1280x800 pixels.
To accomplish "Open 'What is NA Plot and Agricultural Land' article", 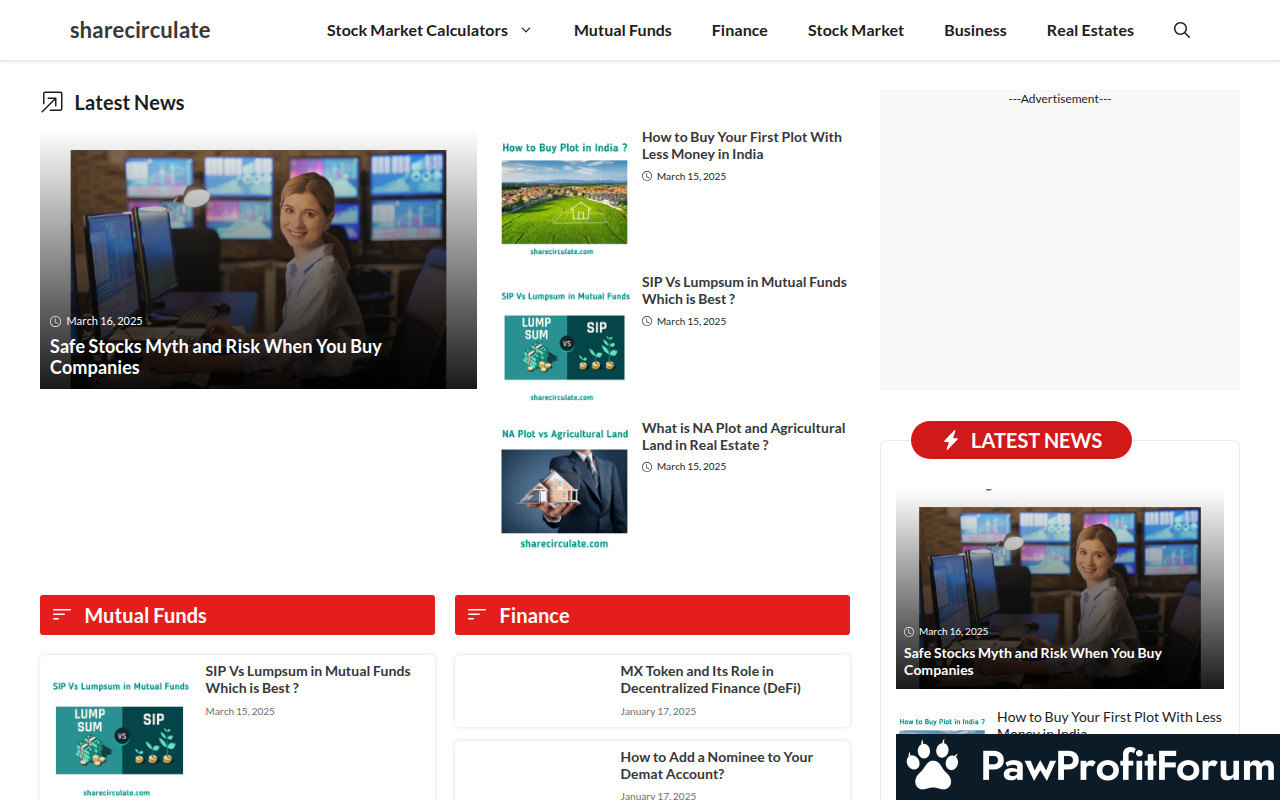I will 743,436.
